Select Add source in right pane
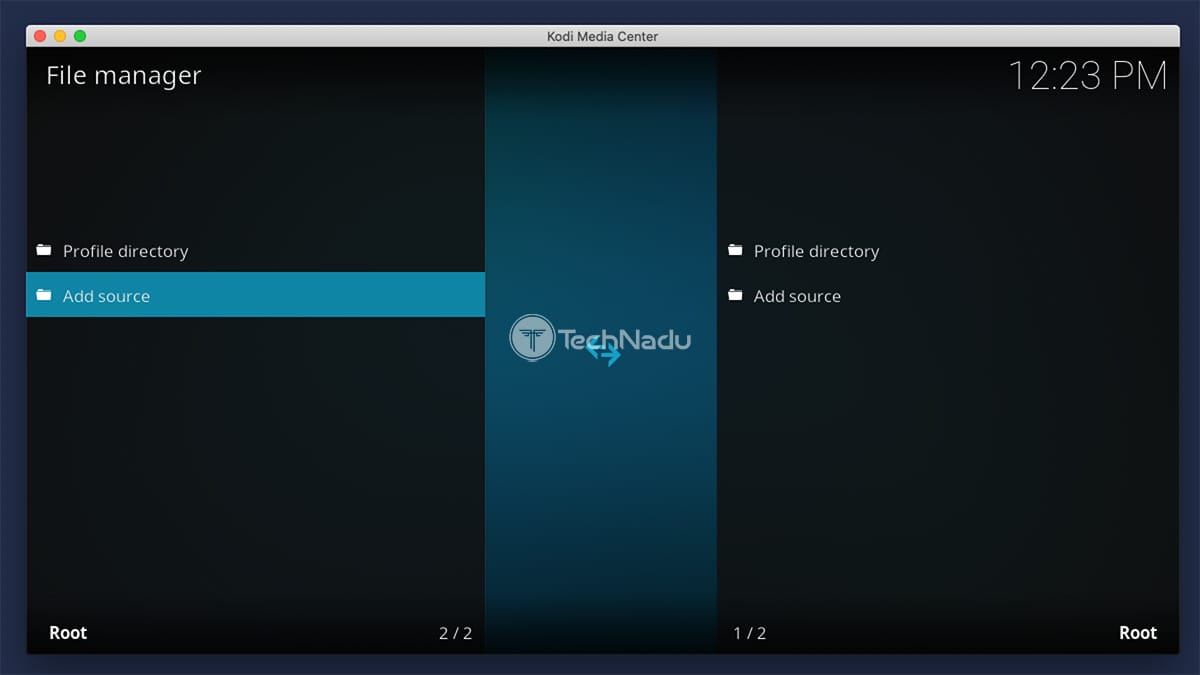The height and width of the screenshot is (675, 1200). 946,295
